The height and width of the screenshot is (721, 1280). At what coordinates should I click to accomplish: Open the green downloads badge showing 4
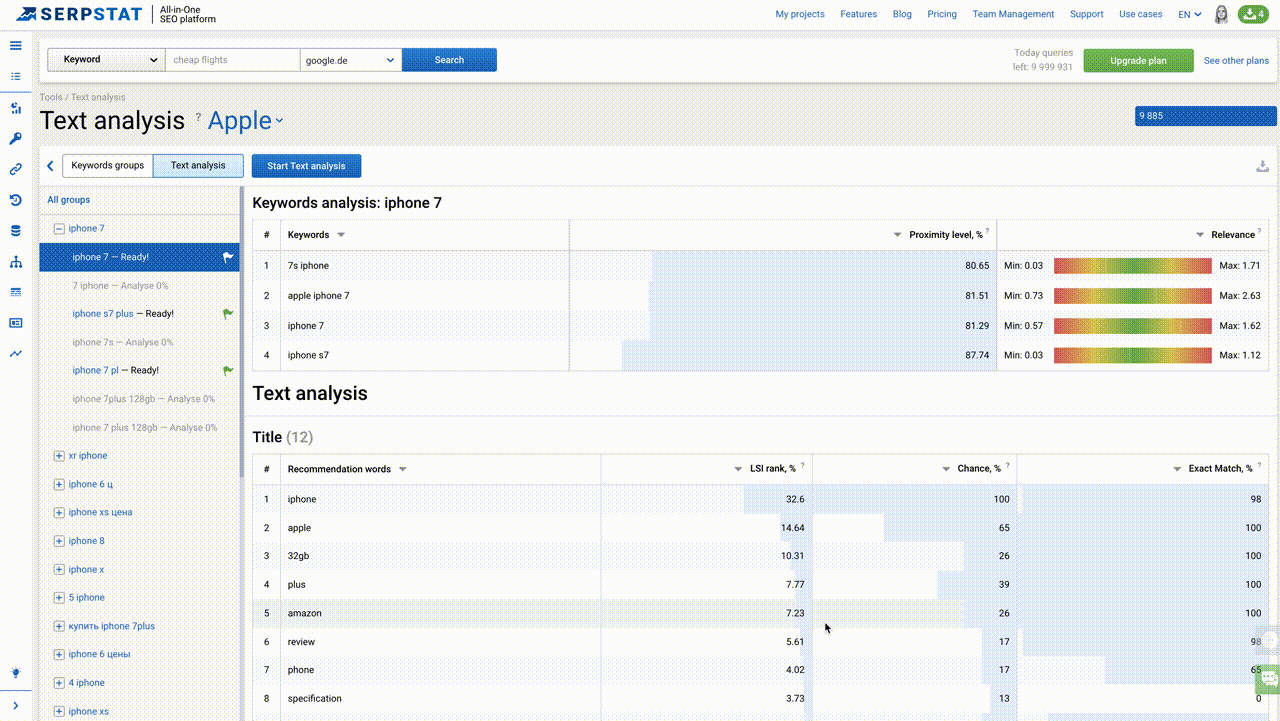(x=1253, y=14)
